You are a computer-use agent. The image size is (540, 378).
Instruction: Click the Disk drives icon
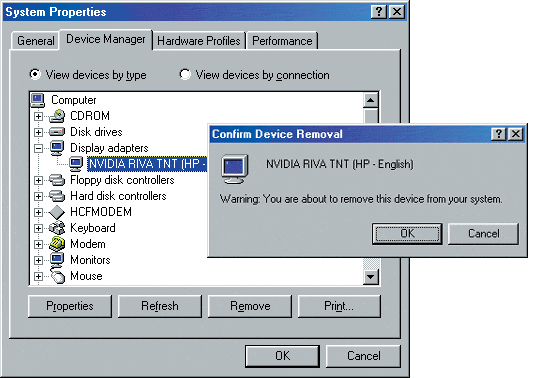click(57, 132)
